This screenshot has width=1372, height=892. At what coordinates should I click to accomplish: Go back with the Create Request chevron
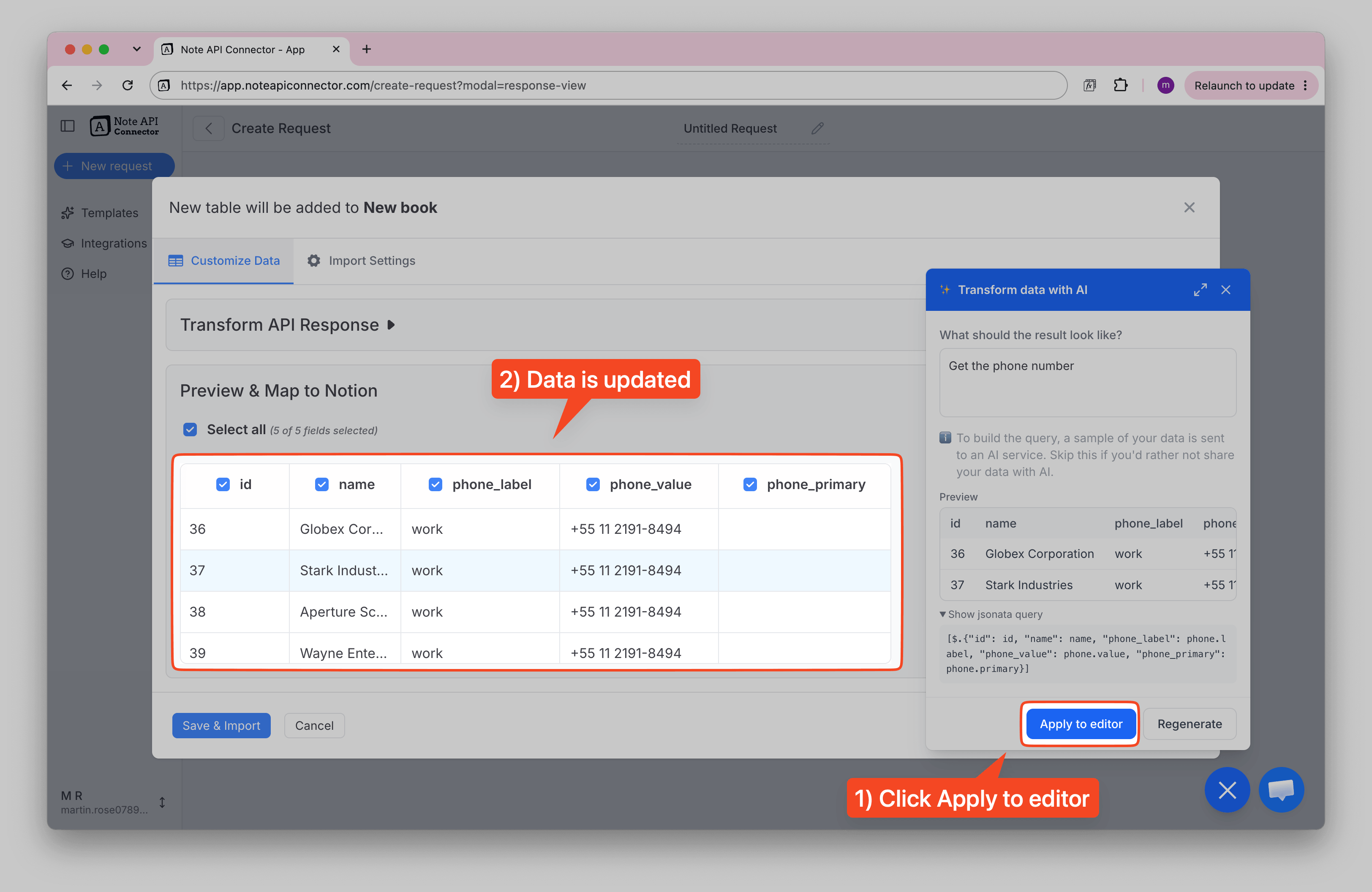tap(209, 128)
